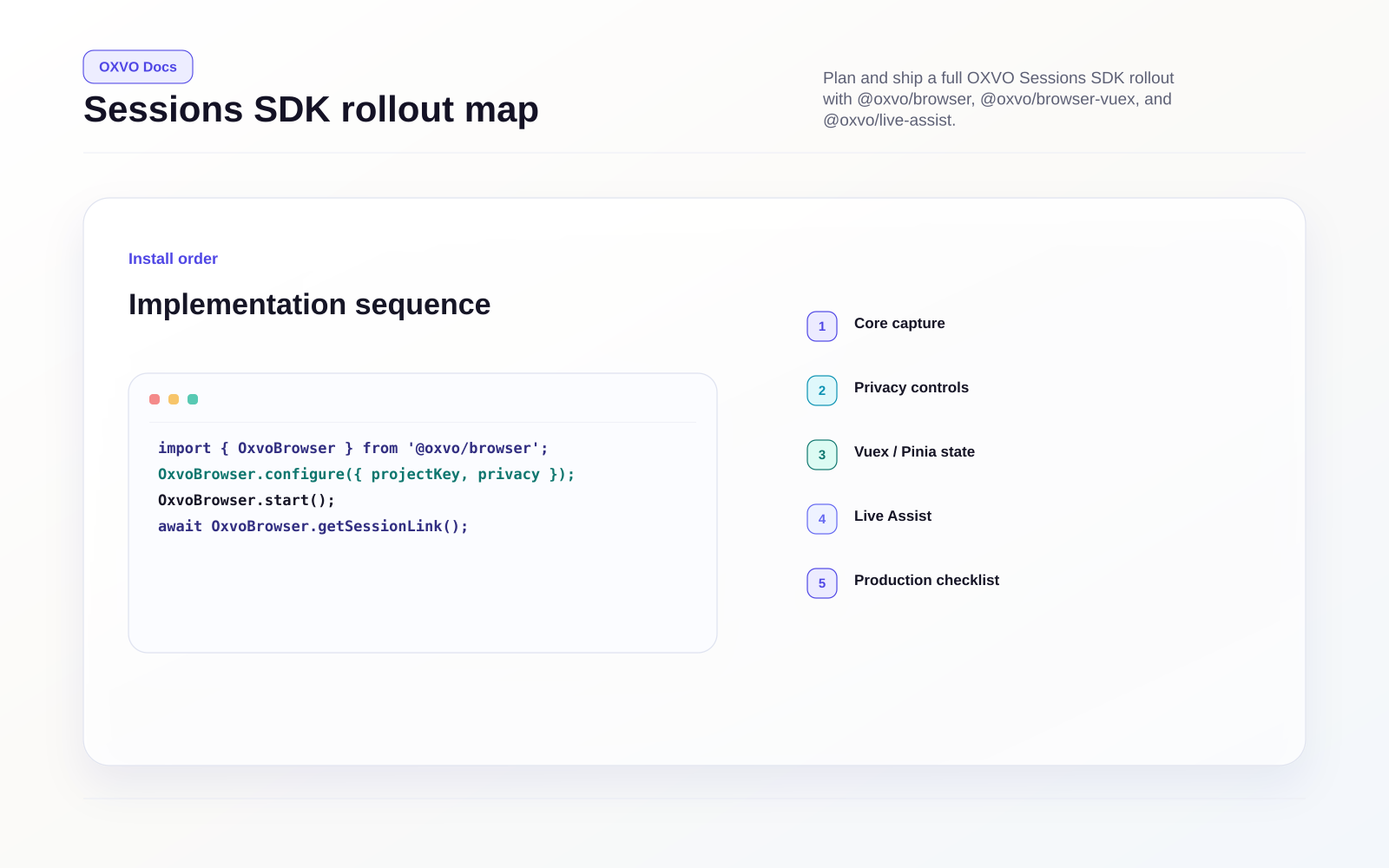Click the green dot in code window
The height and width of the screenshot is (868, 1389).
(x=193, y=399)
